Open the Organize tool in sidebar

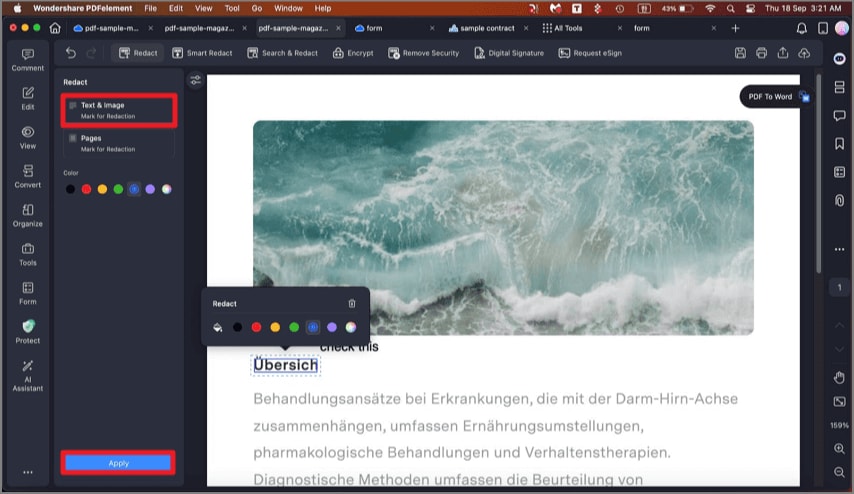tap(28, 216)
